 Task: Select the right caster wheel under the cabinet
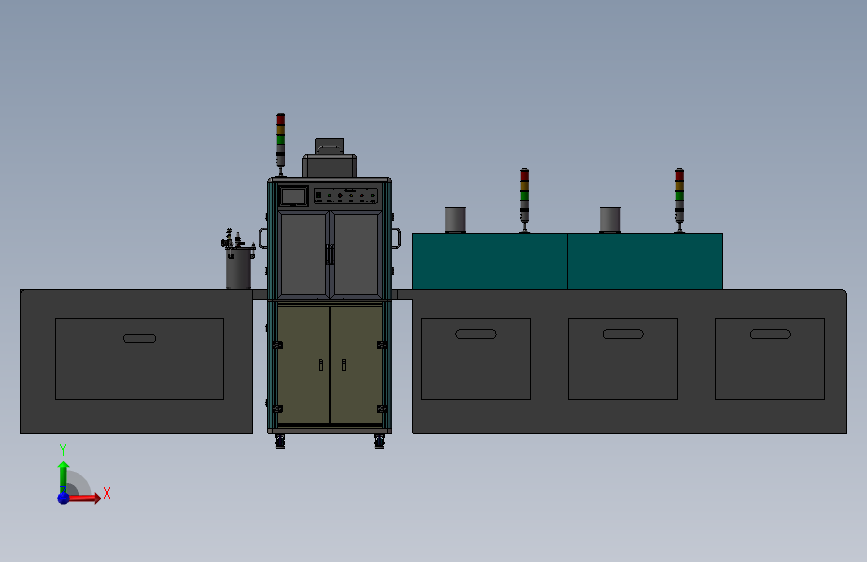click(379, 441)
